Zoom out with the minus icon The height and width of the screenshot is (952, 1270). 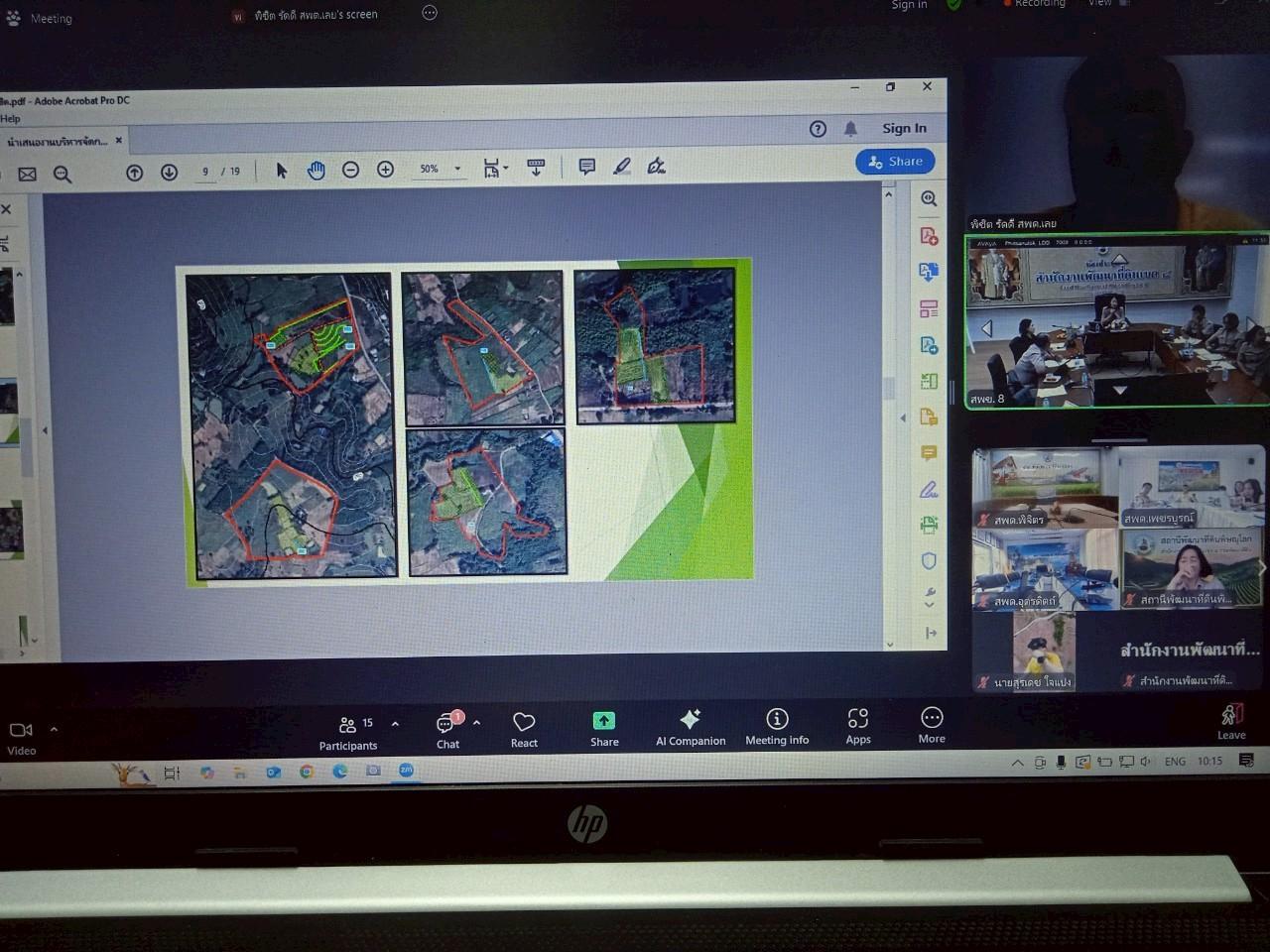pyautogui.click(x=350, y=171)
